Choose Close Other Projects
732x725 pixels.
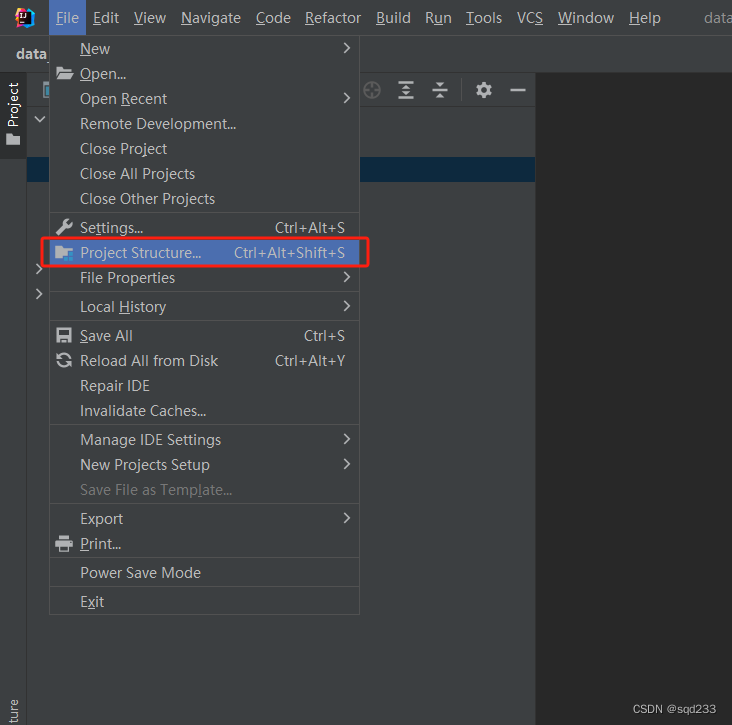(x=204, y=199)
